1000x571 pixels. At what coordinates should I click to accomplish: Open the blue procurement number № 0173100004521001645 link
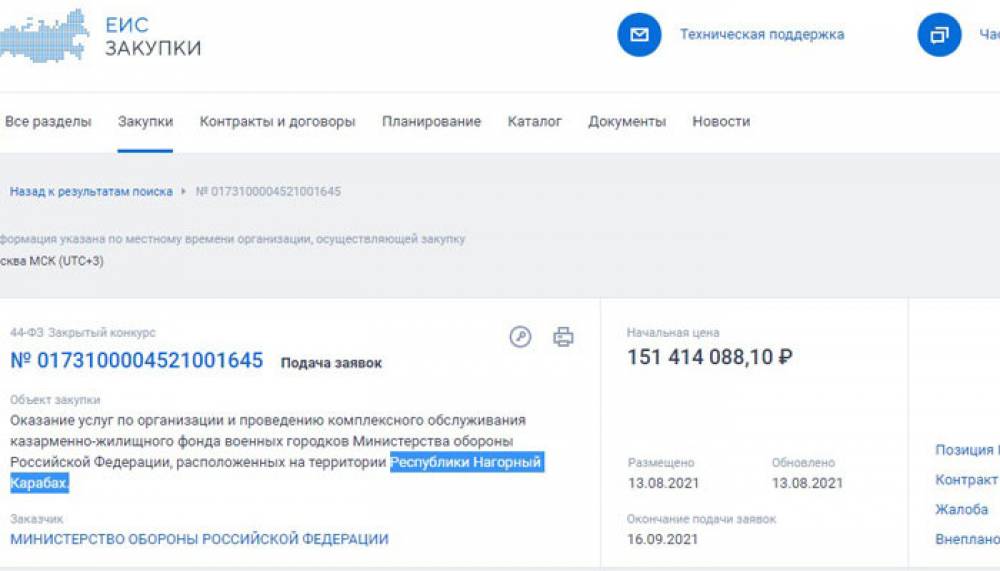[x=137, y=361]
